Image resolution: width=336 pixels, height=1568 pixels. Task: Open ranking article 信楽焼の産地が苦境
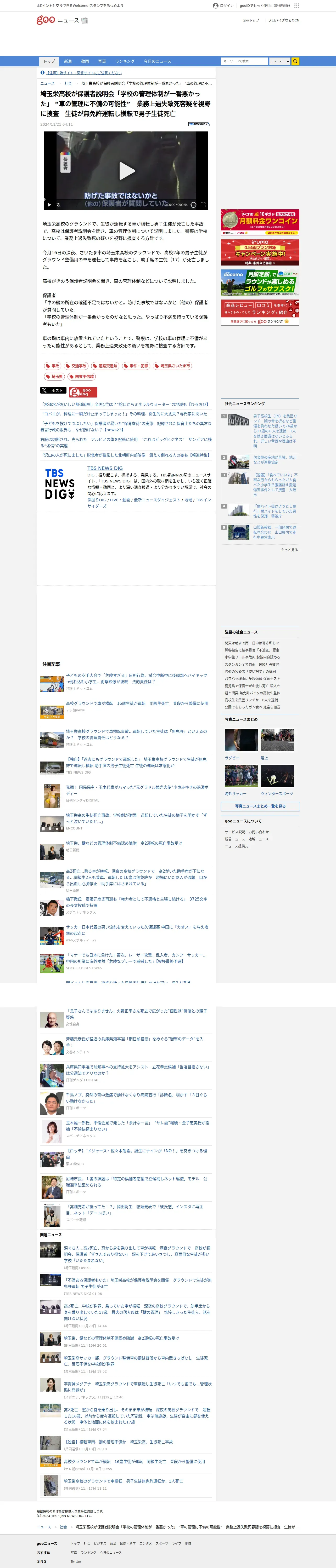(275, 460)
